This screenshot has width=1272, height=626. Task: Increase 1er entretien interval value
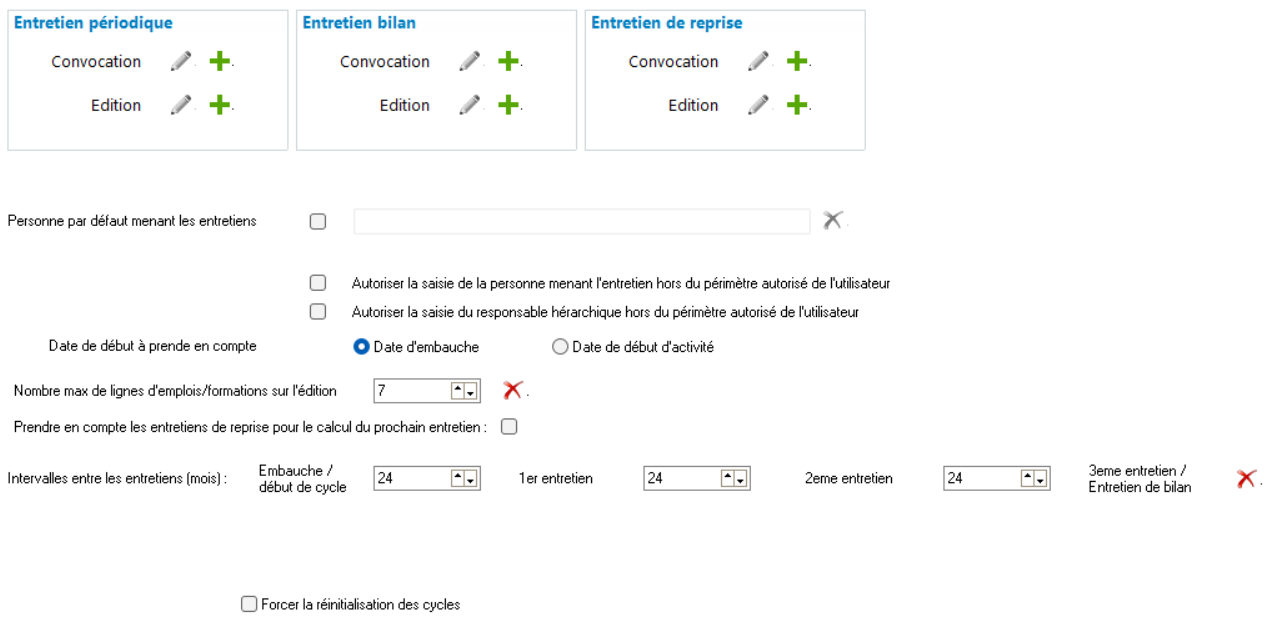[728, 479]
